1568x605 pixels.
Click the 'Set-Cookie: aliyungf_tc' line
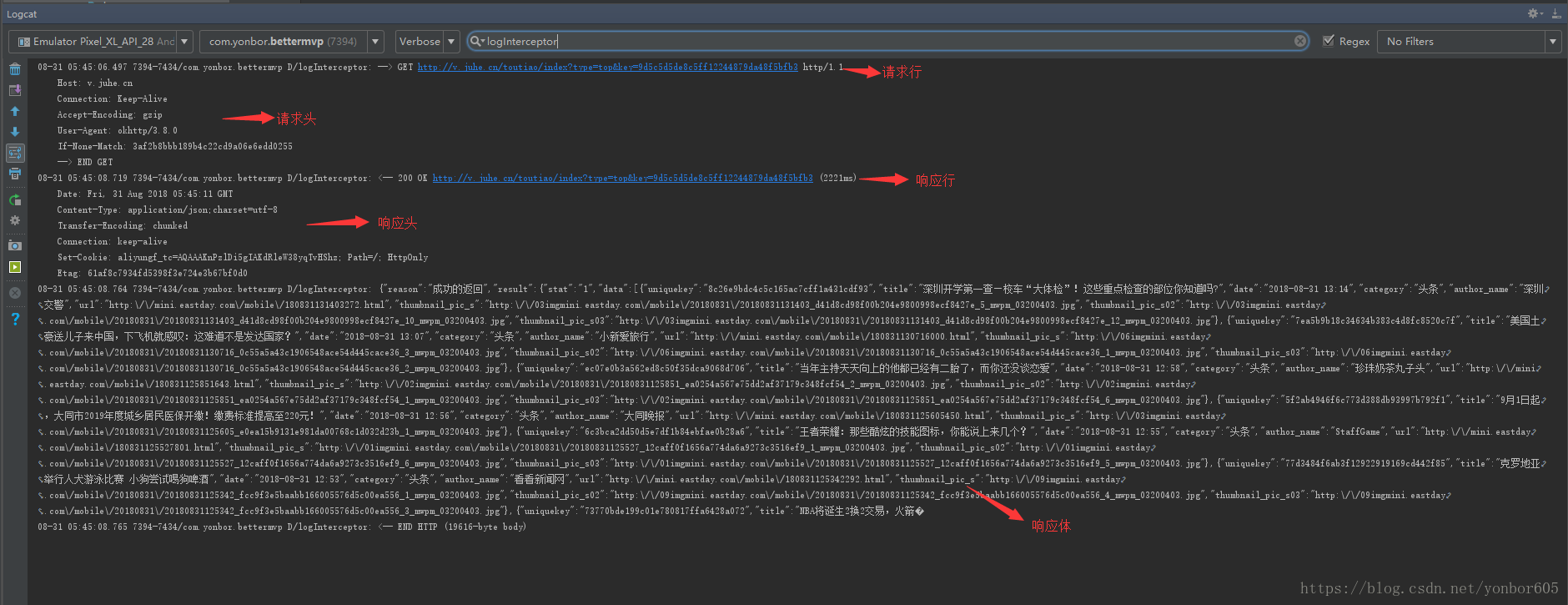[243, 257]
